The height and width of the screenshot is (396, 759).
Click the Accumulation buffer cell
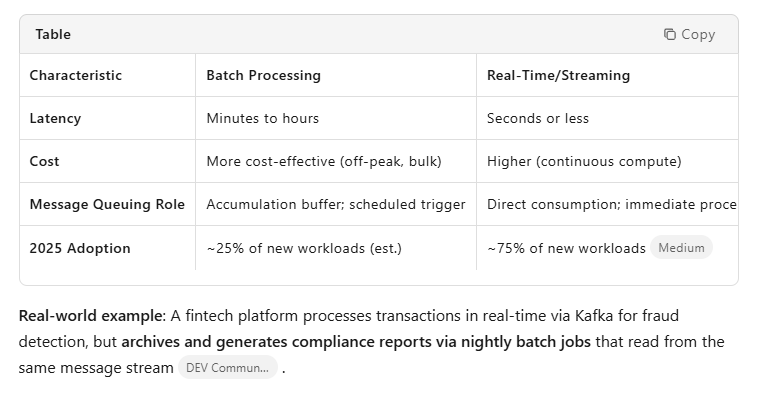point(335,204)
